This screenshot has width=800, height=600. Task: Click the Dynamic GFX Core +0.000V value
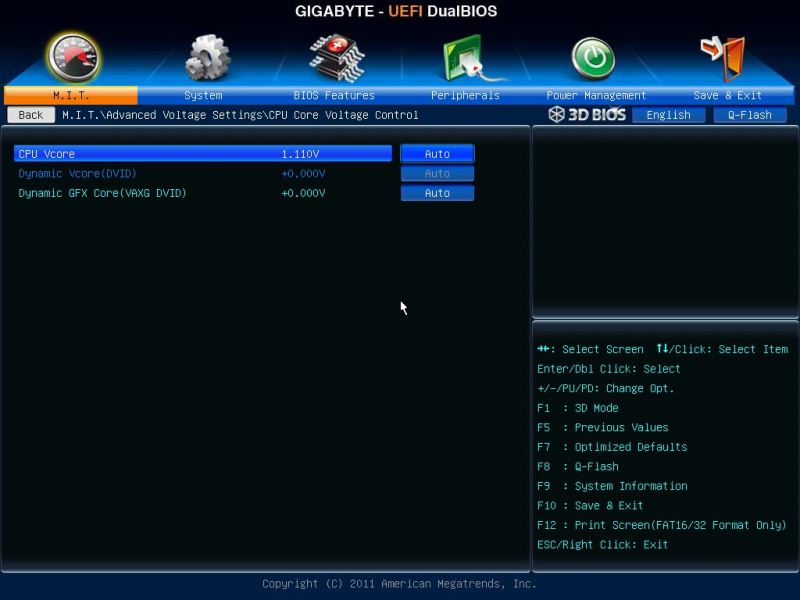[303, 193]
